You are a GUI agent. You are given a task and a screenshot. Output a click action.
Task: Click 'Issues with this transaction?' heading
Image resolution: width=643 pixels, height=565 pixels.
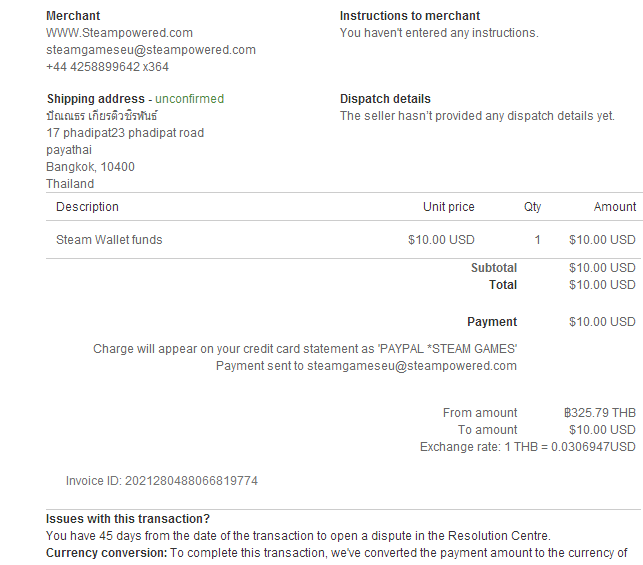click(128, 519)
